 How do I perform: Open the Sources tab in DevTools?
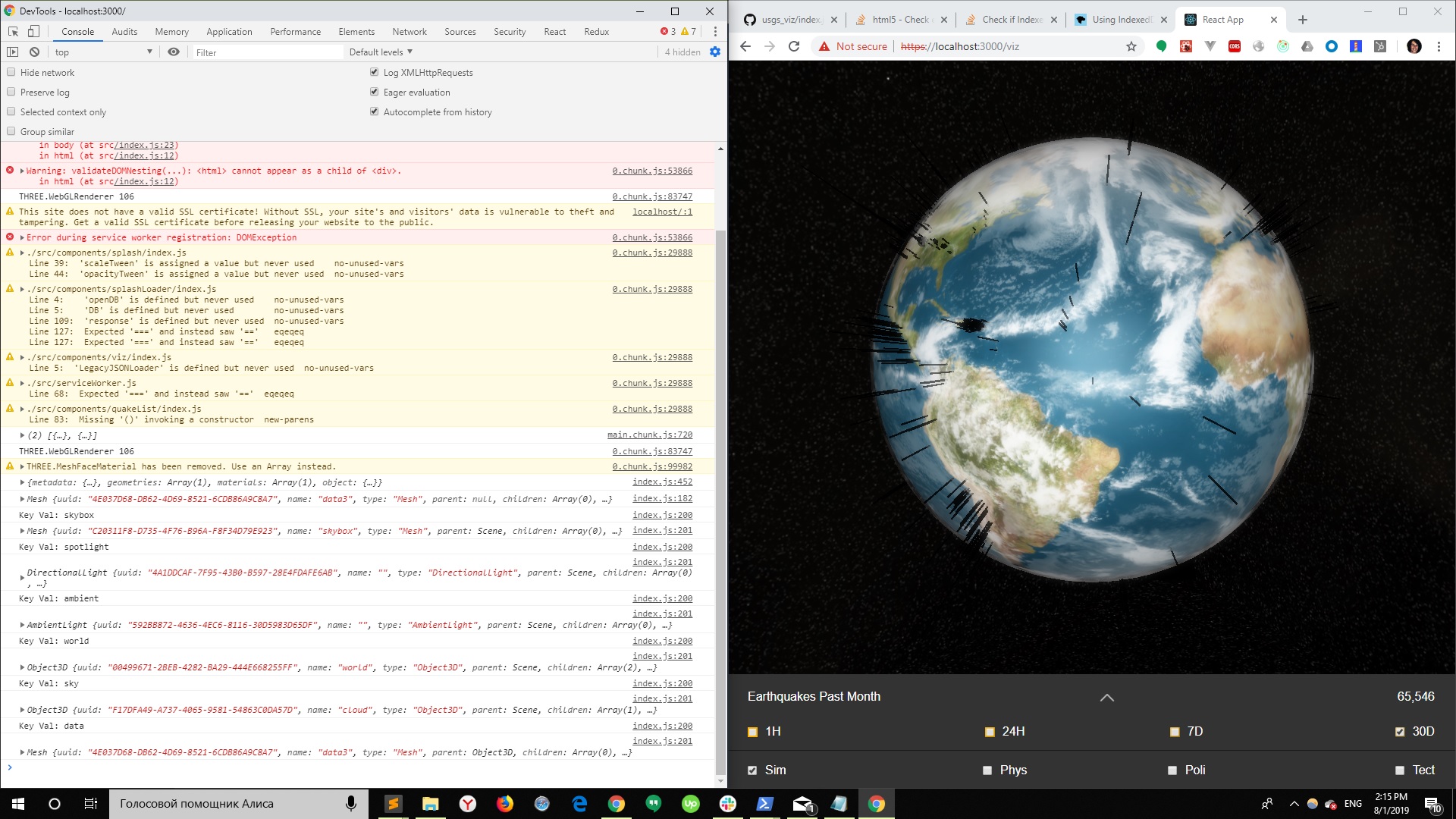(x=460, y=31)
